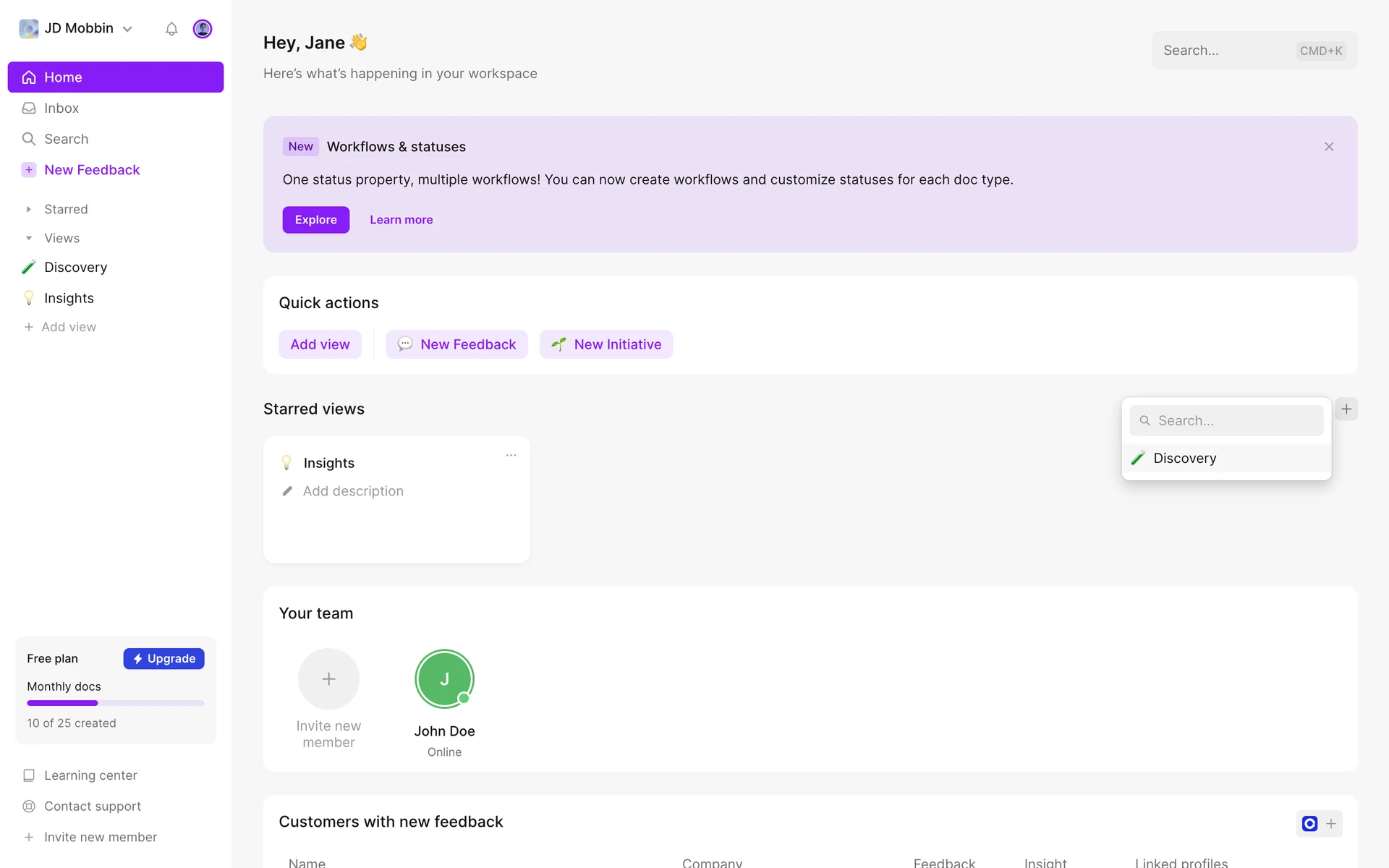Viewport: 1389px width, 868px height.
Task: Click the notification bell icon
Action: (171, 29)
